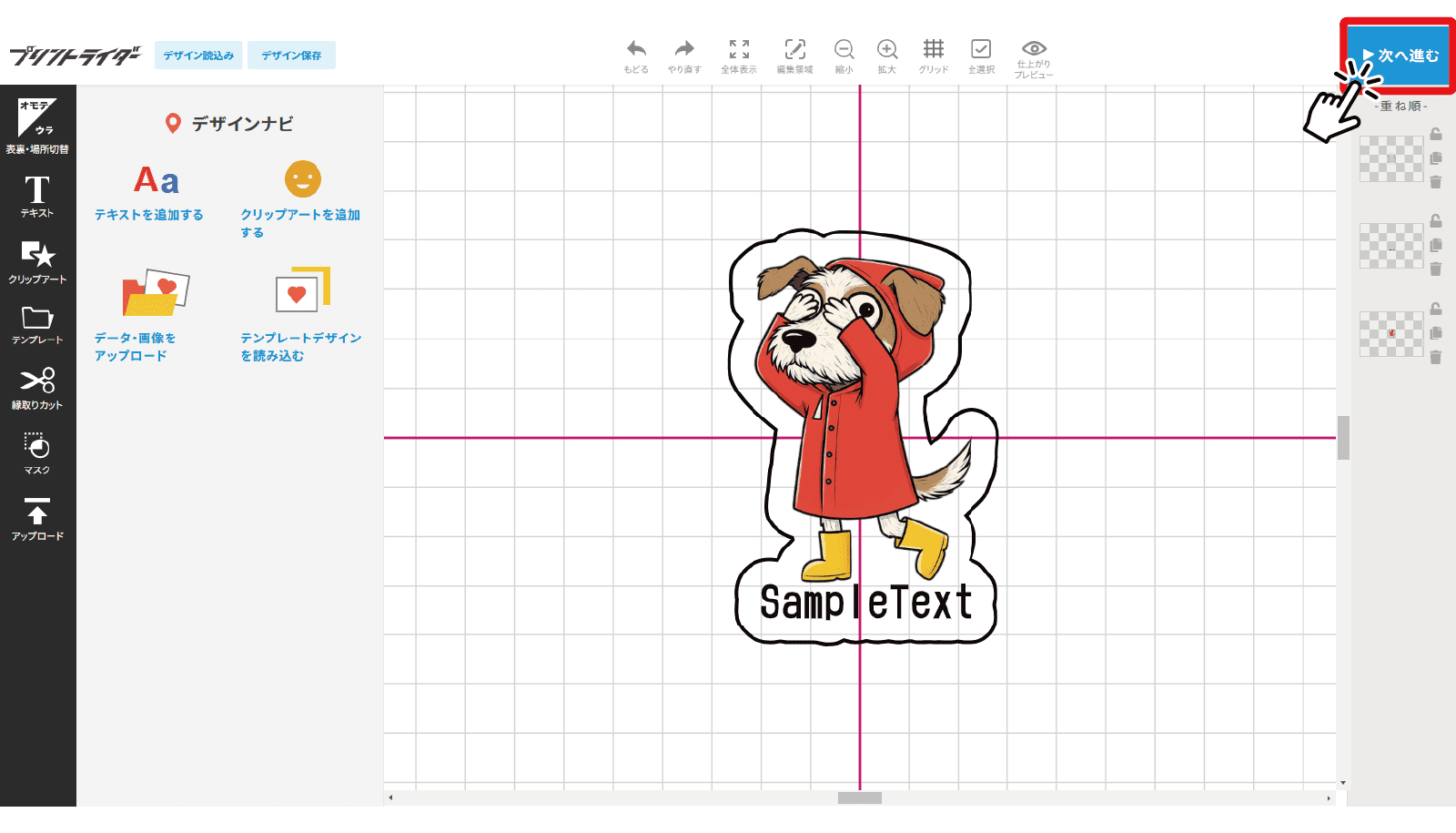1456x833 pixels.
Task: Zoom out using 縮小 magnifier
Action: pyautogui.click(x=844, y=50)
